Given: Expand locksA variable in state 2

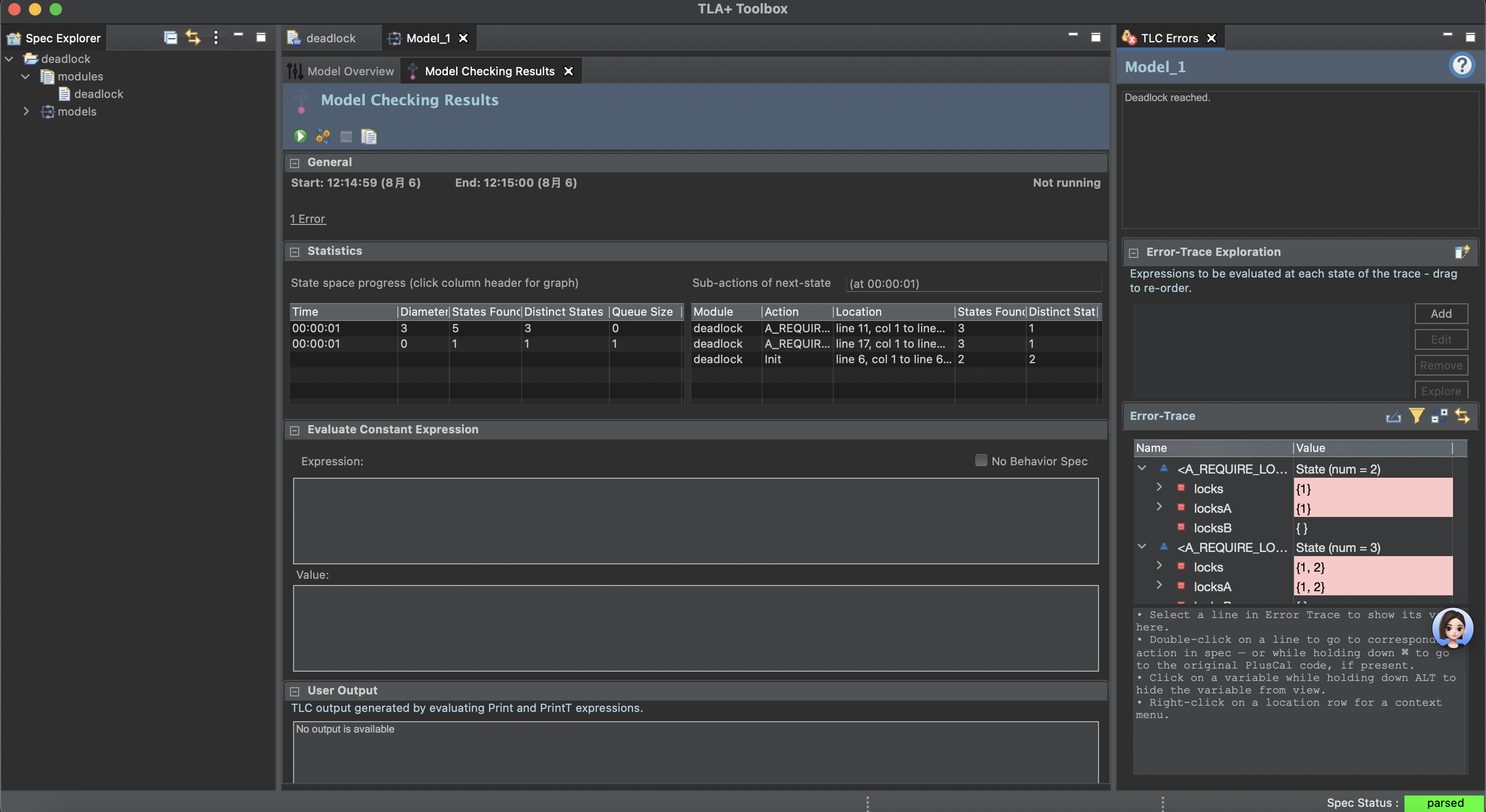Looking at the screenshot, I should point(1159,507).
